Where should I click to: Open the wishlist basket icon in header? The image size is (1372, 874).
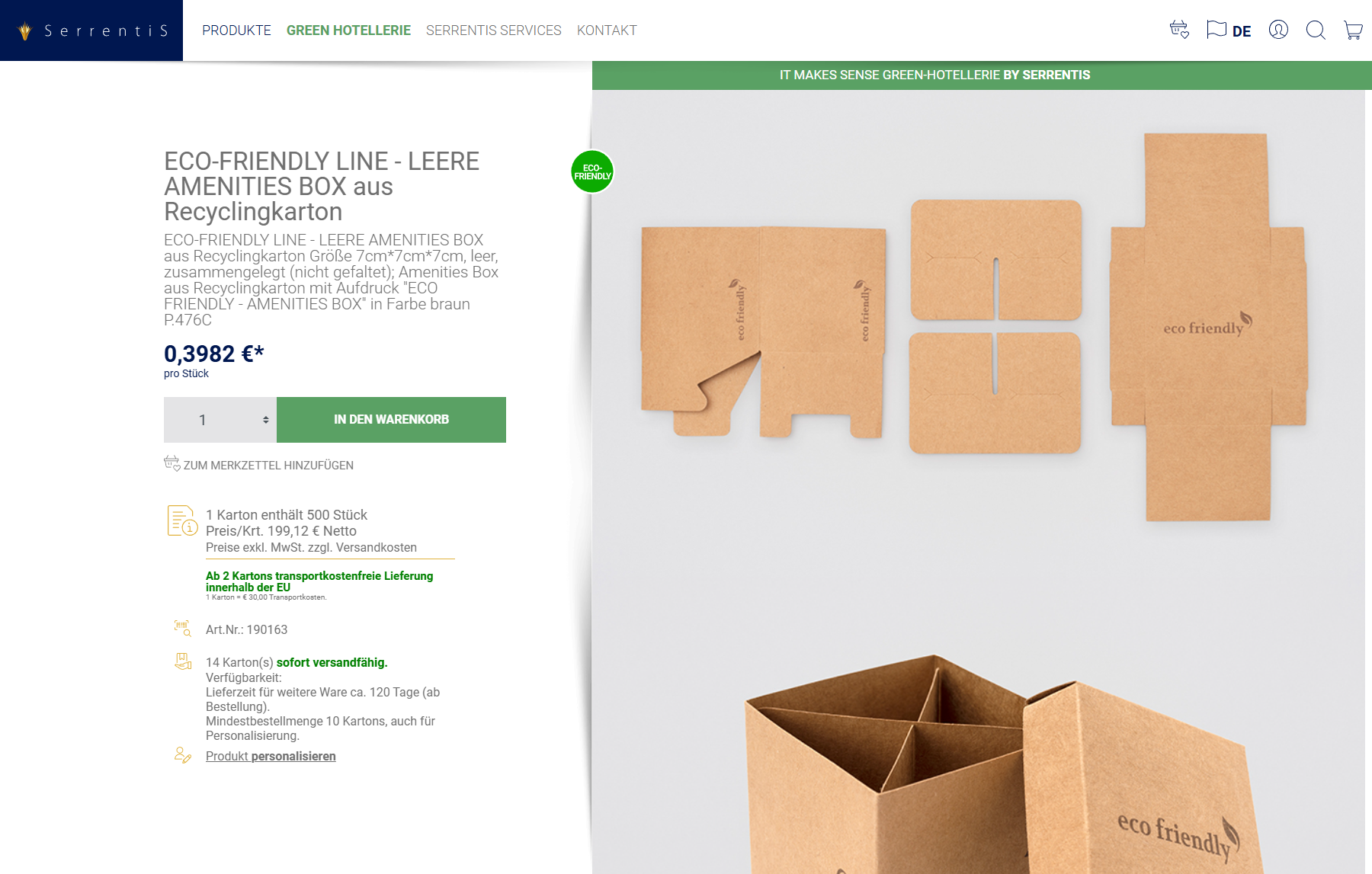coord(1179,30)
